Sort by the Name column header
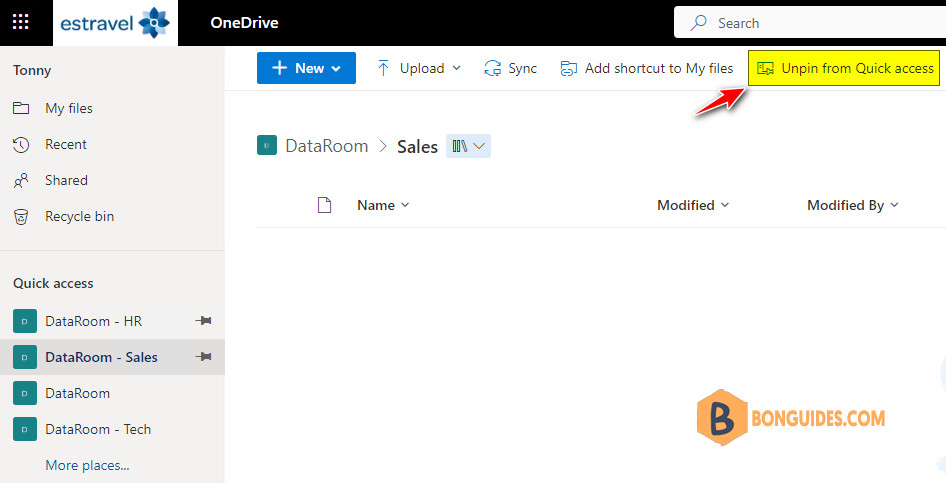The height and width of the screenshot is (483, 946). pyautogui.click(x=383, y=205)
